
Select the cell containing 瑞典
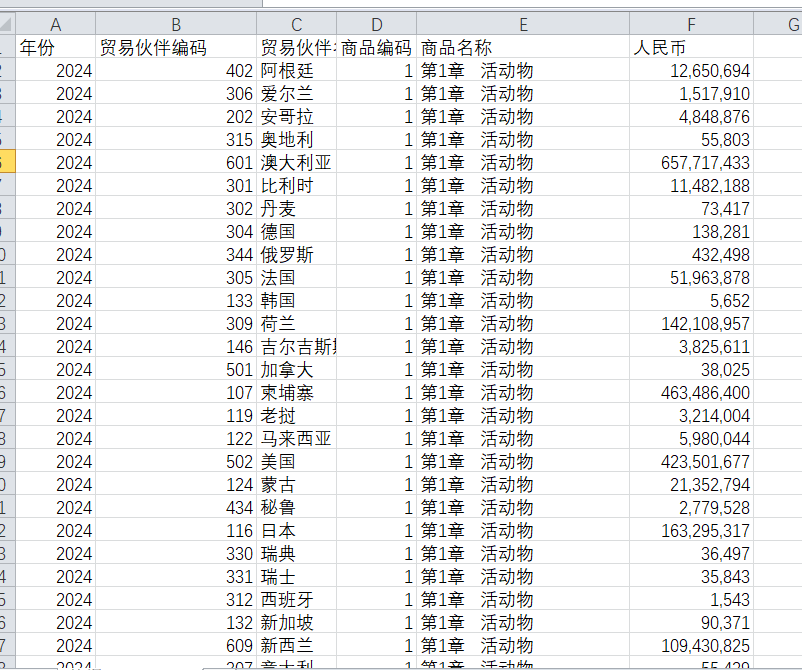pos(296,553)
